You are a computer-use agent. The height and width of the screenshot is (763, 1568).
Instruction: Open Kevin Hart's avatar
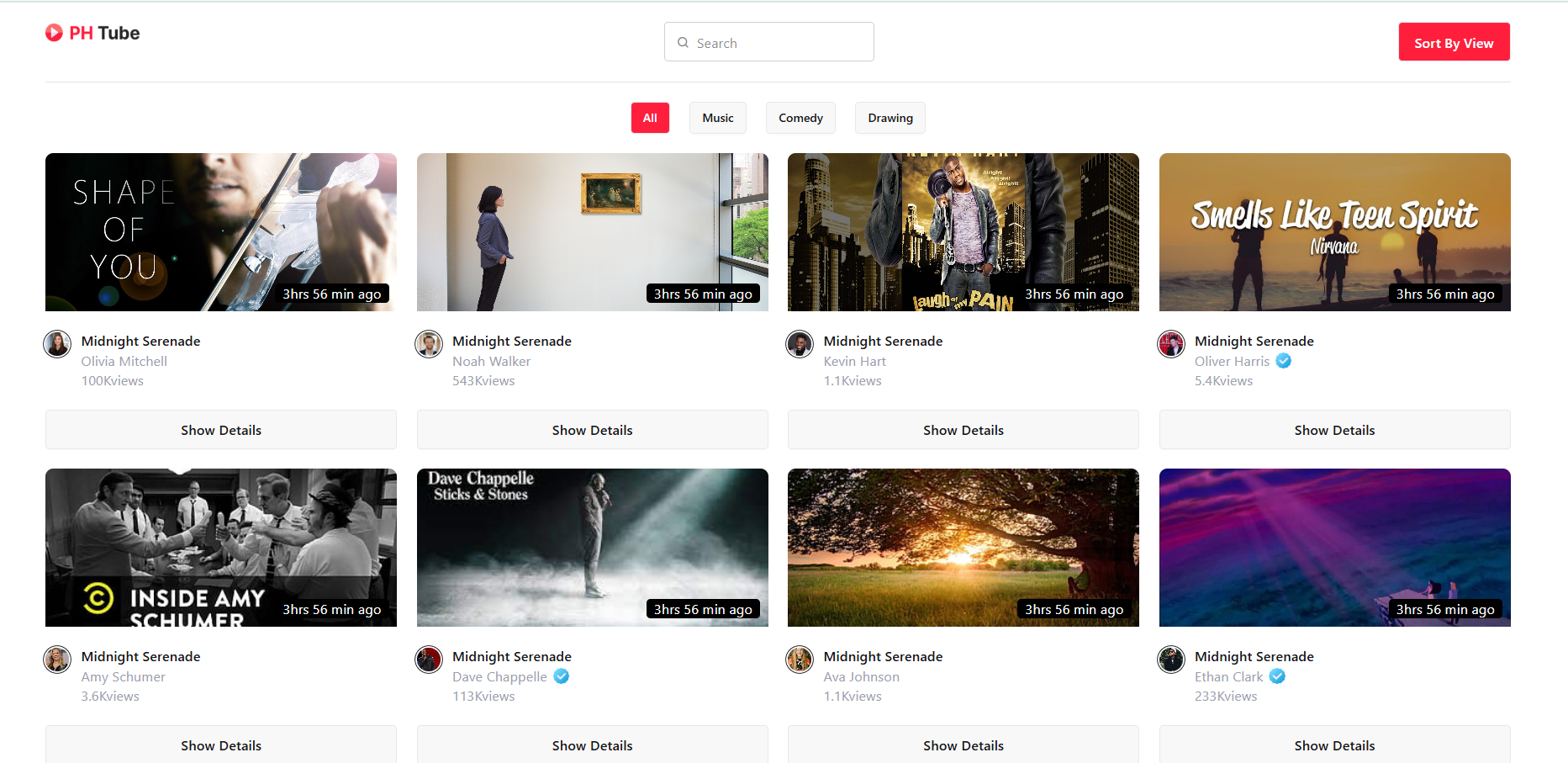[x=800, y=344]
